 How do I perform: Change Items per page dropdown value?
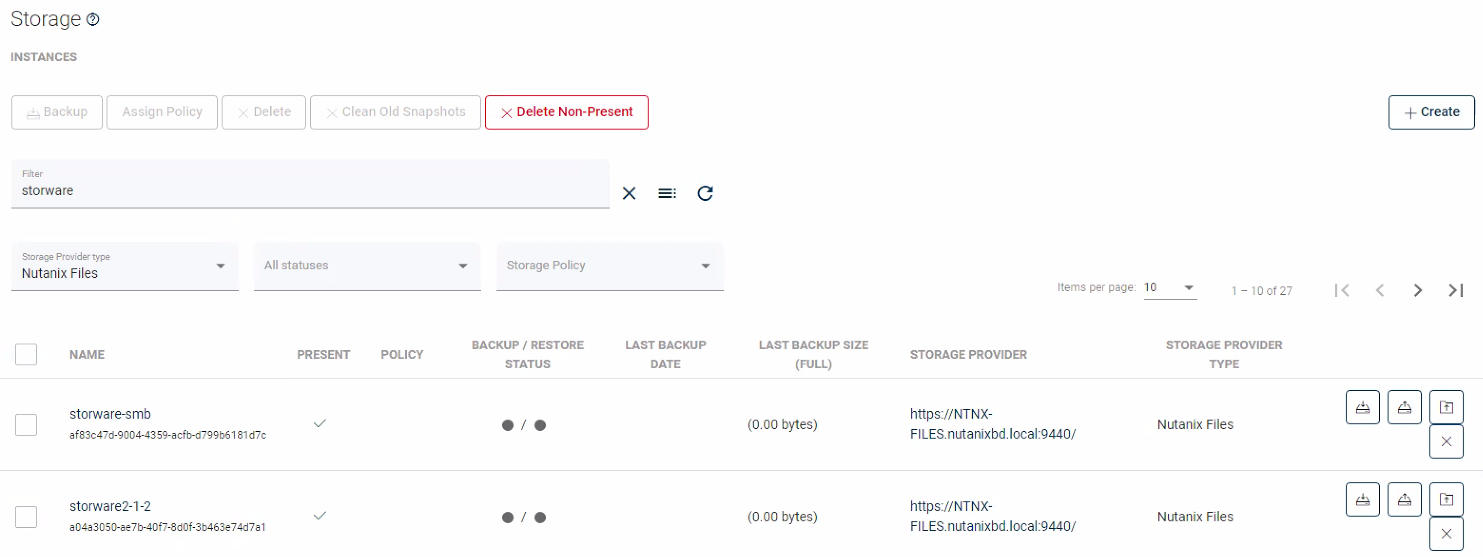(1170, 288)
